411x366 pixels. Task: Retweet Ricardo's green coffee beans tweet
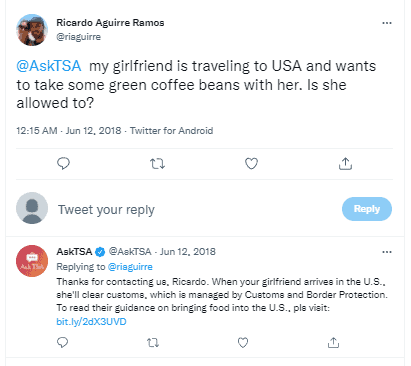pos(157,164)
